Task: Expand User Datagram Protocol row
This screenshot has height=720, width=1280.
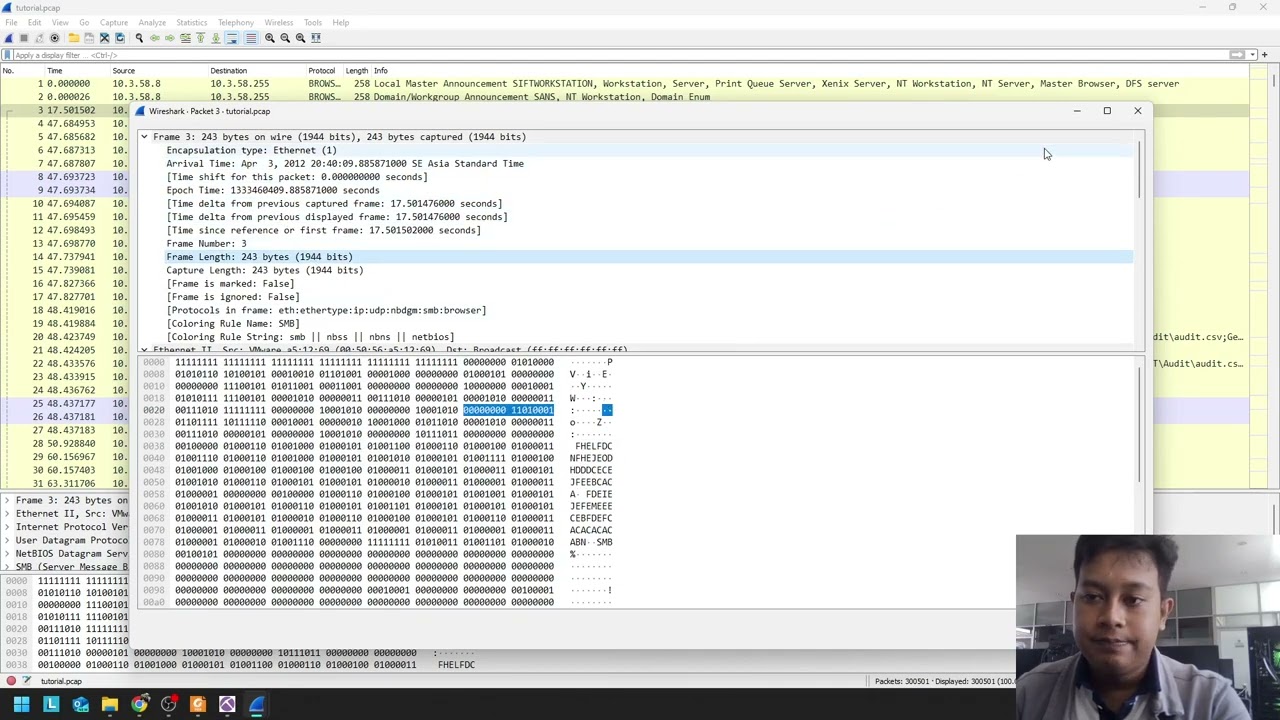Action: tap(8, 540)
